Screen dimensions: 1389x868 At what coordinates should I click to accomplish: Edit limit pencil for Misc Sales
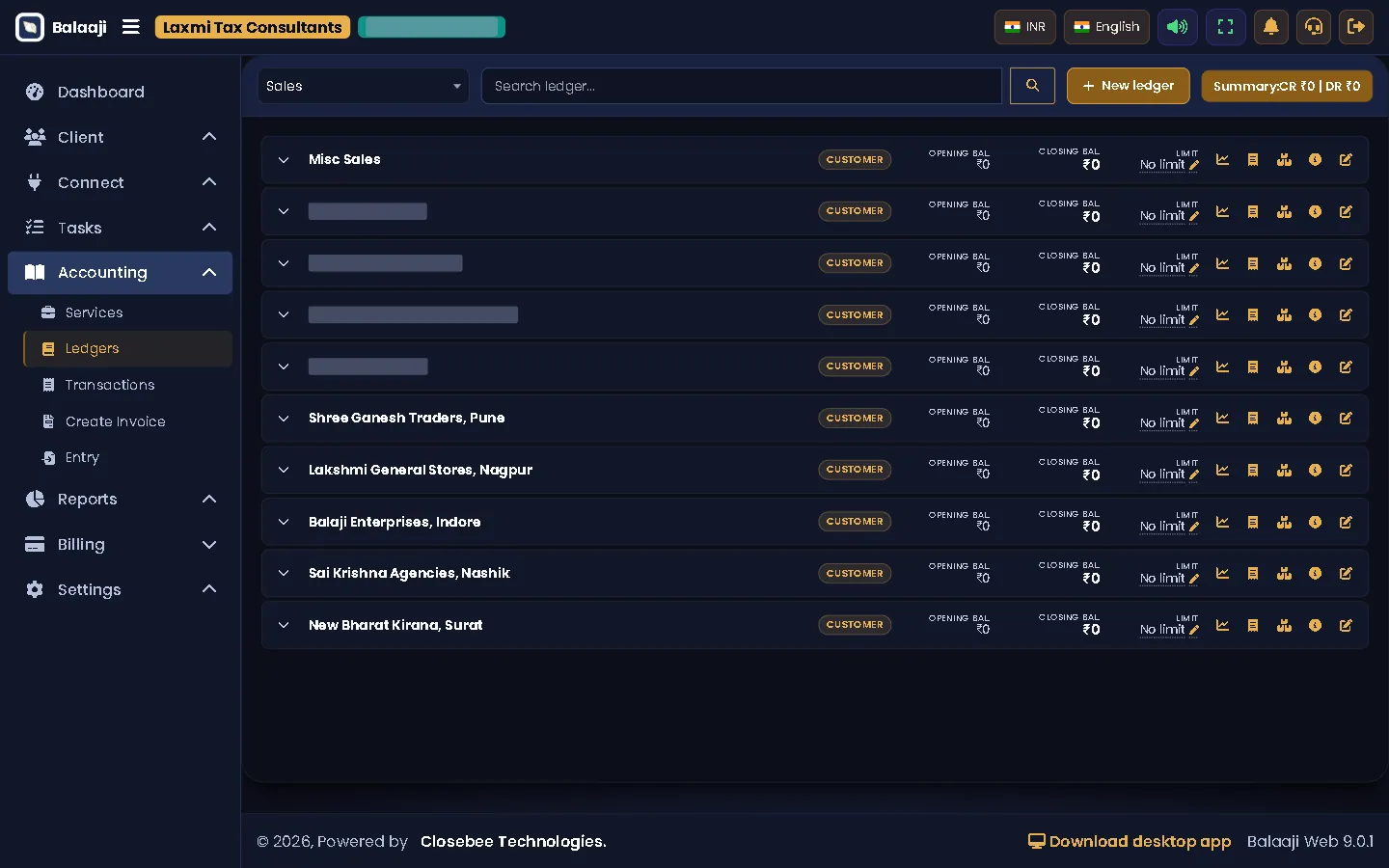pos(1194,166)
